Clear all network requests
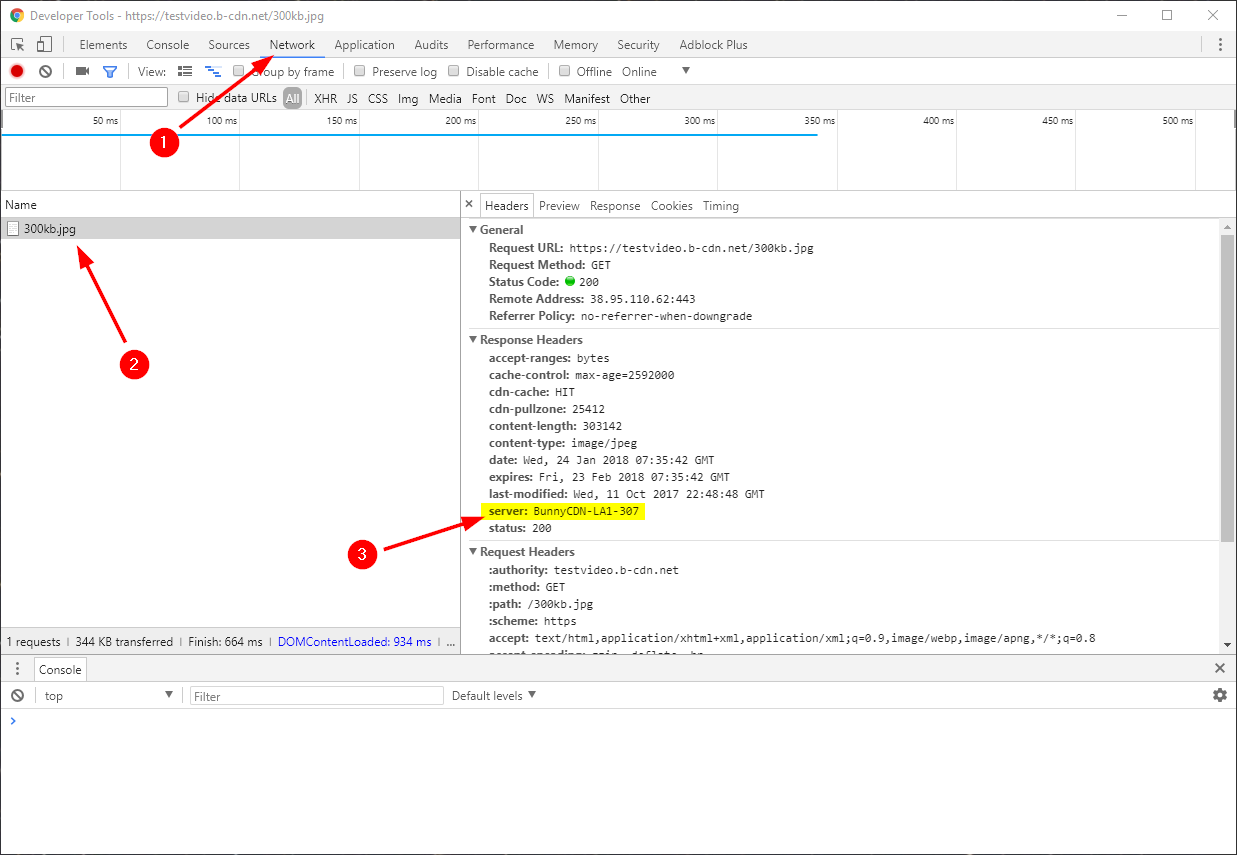Image resolution: width=1237 pixels, height=855 pixels. [45, 71]
